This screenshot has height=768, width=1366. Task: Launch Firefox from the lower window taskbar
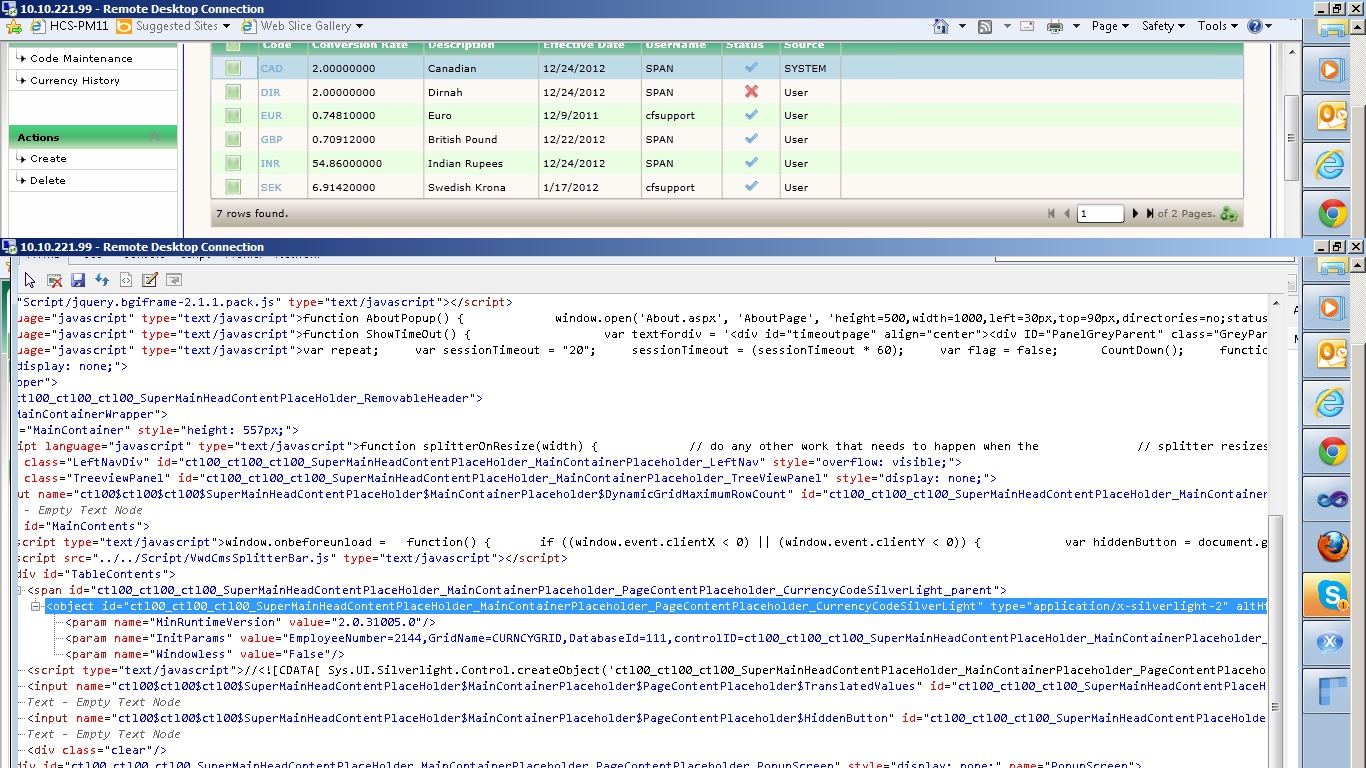coord(1332,548)
